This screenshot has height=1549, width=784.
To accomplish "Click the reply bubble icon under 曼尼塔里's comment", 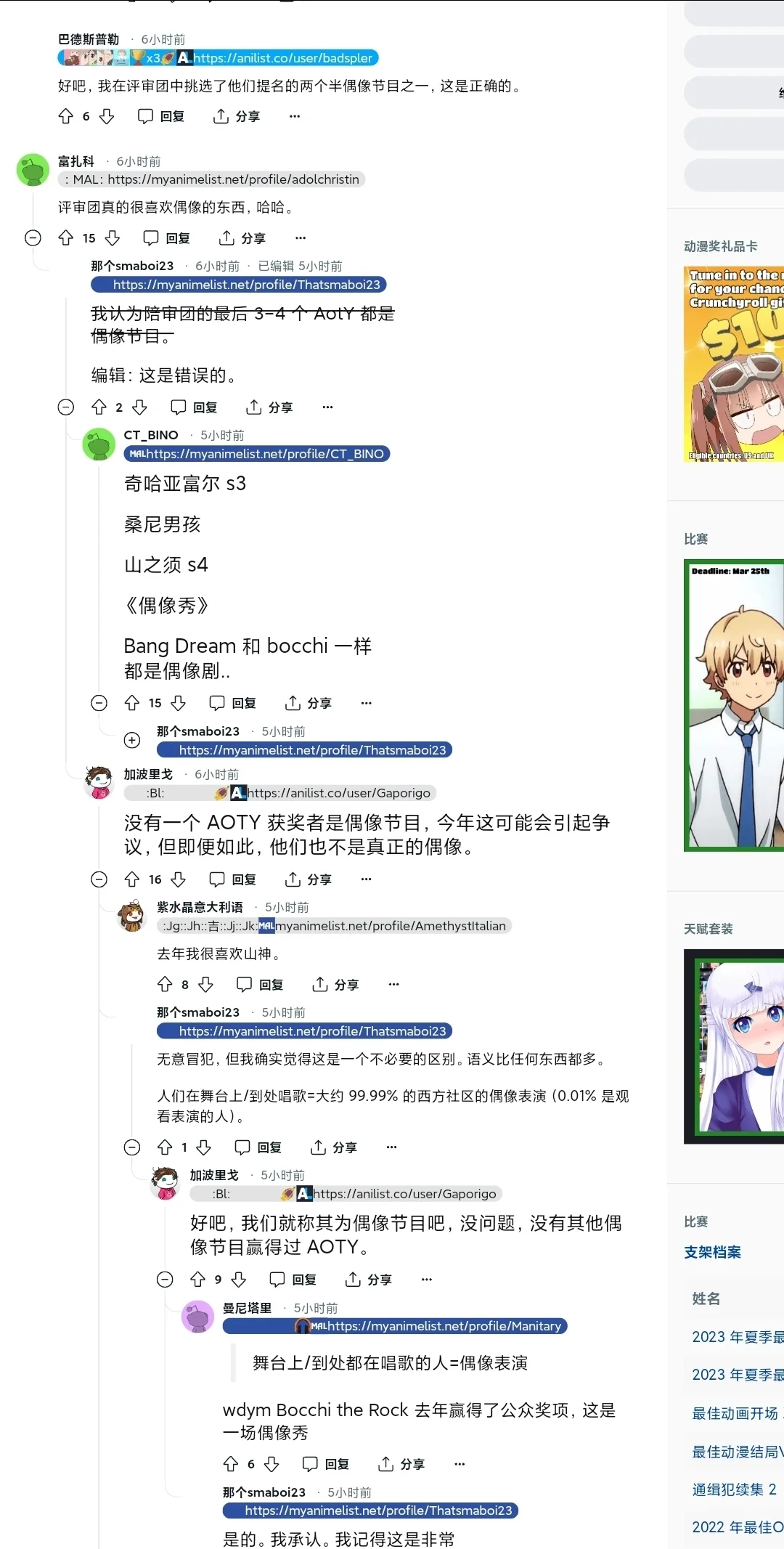I will [x=310, y=1464].
